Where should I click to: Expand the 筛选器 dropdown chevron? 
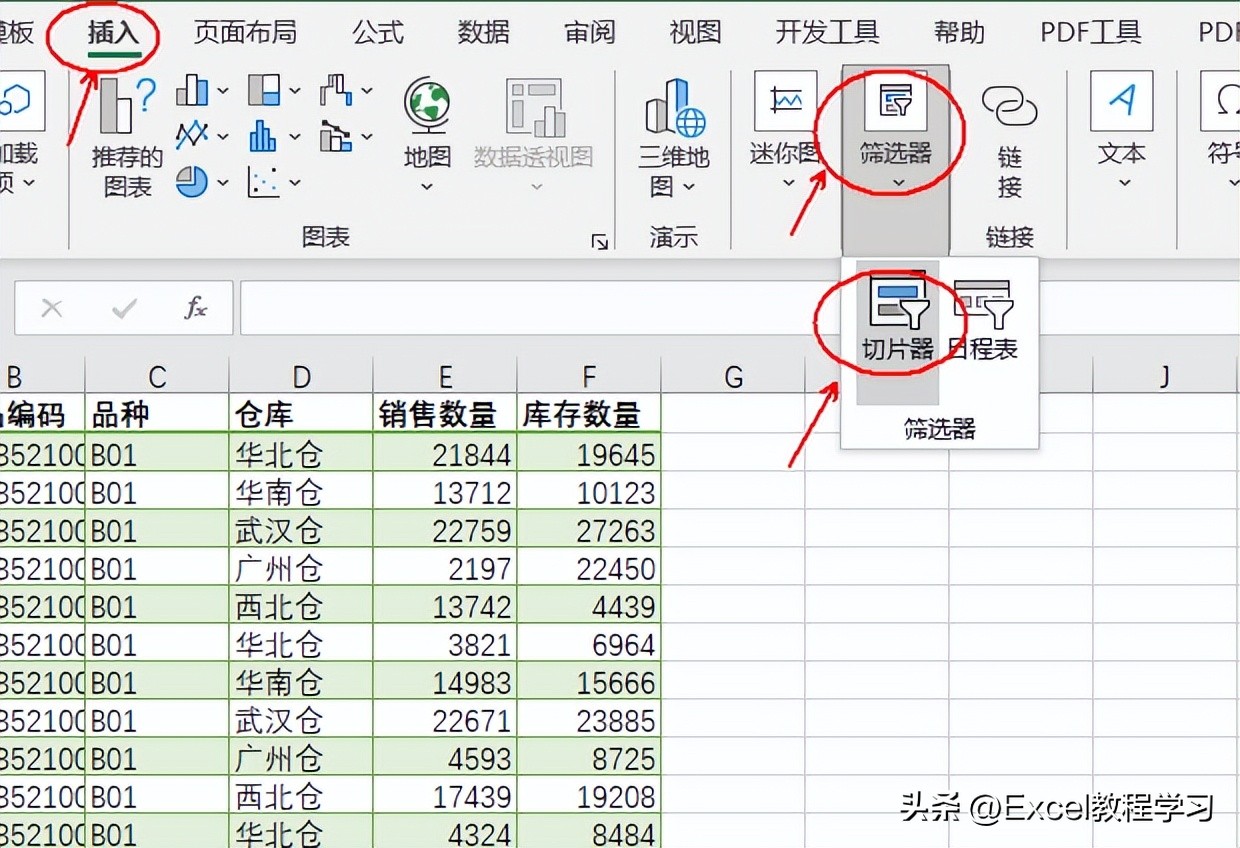coord(896,183)
